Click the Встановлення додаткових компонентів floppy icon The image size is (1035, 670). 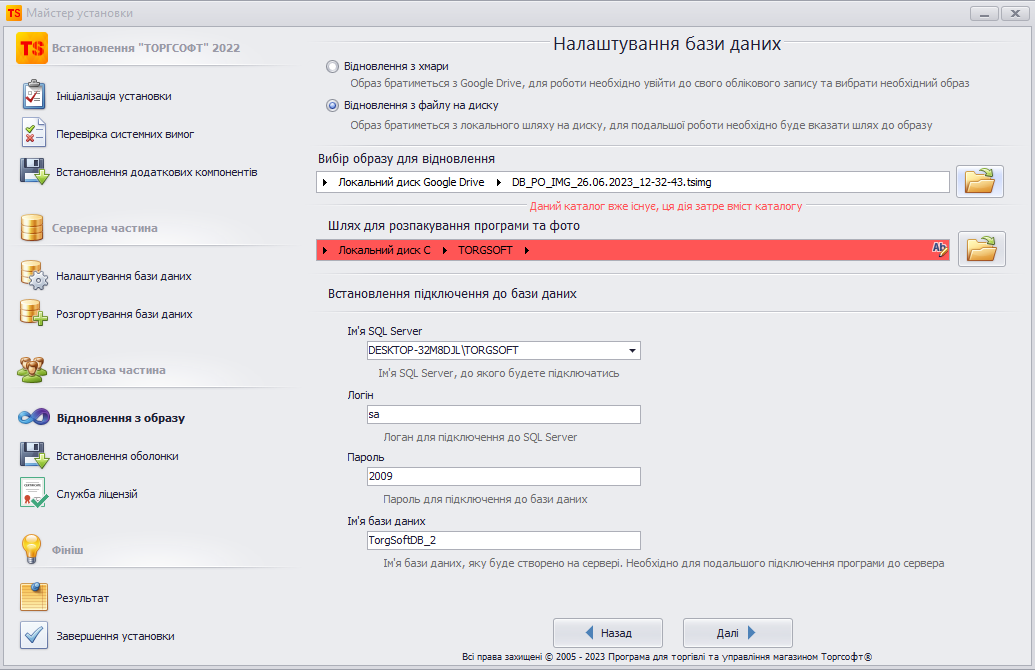34,171
